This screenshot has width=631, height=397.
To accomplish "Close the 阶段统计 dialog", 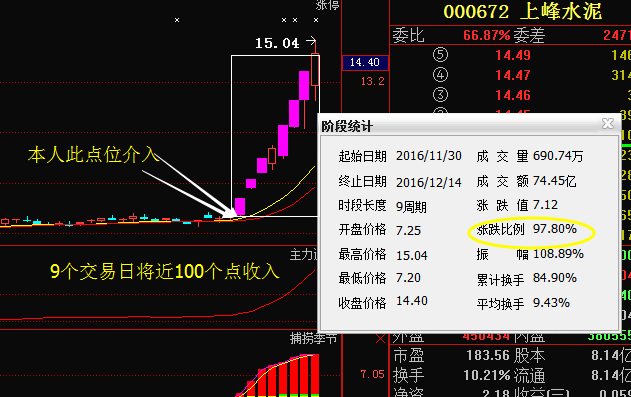I will click(x=607, y=123).
